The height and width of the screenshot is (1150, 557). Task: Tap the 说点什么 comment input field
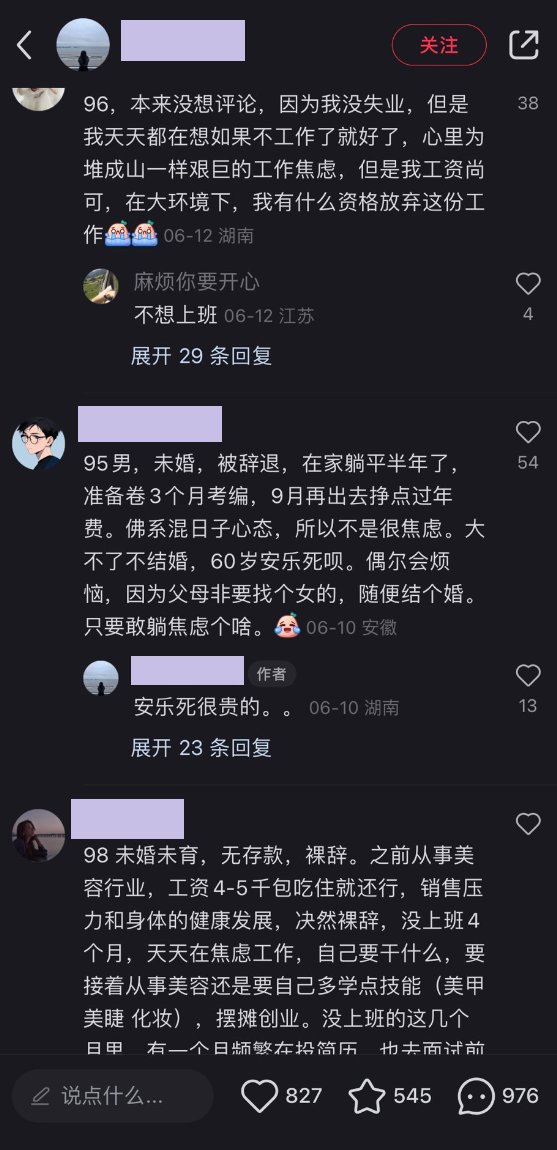(x=112, y=1096)
